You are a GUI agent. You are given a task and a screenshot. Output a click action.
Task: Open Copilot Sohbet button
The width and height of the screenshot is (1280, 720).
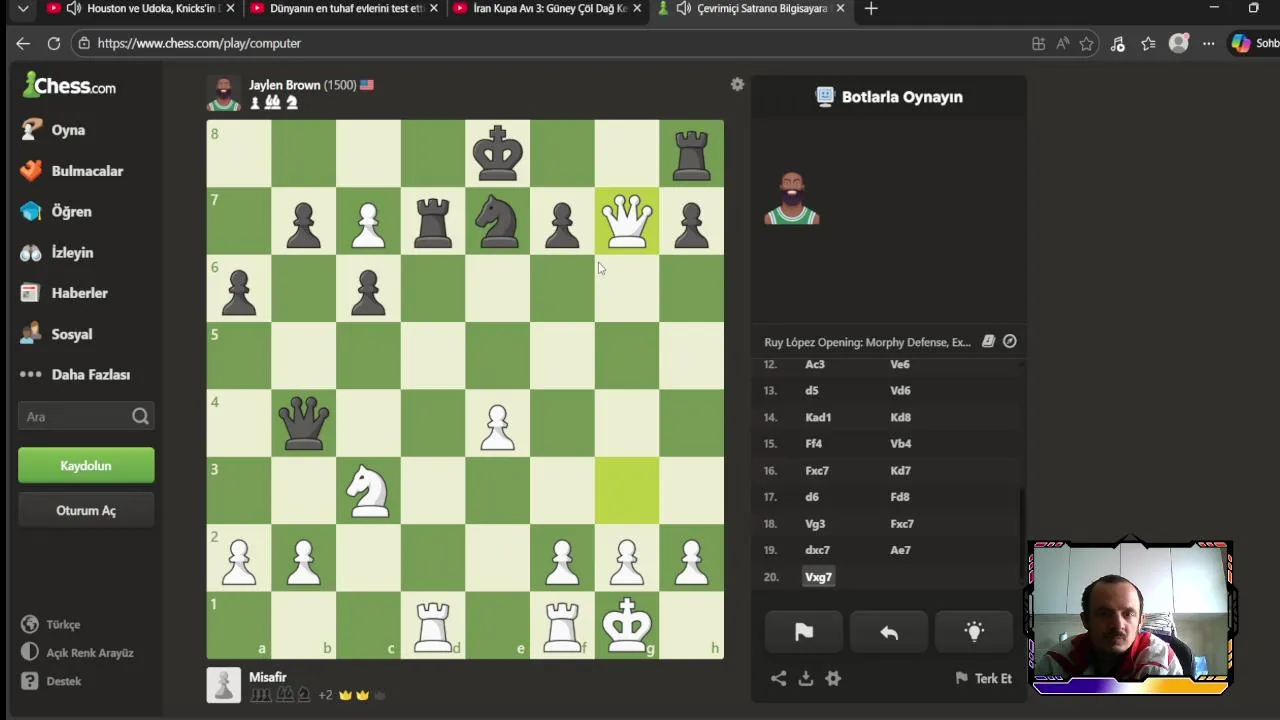point(1256,43)
